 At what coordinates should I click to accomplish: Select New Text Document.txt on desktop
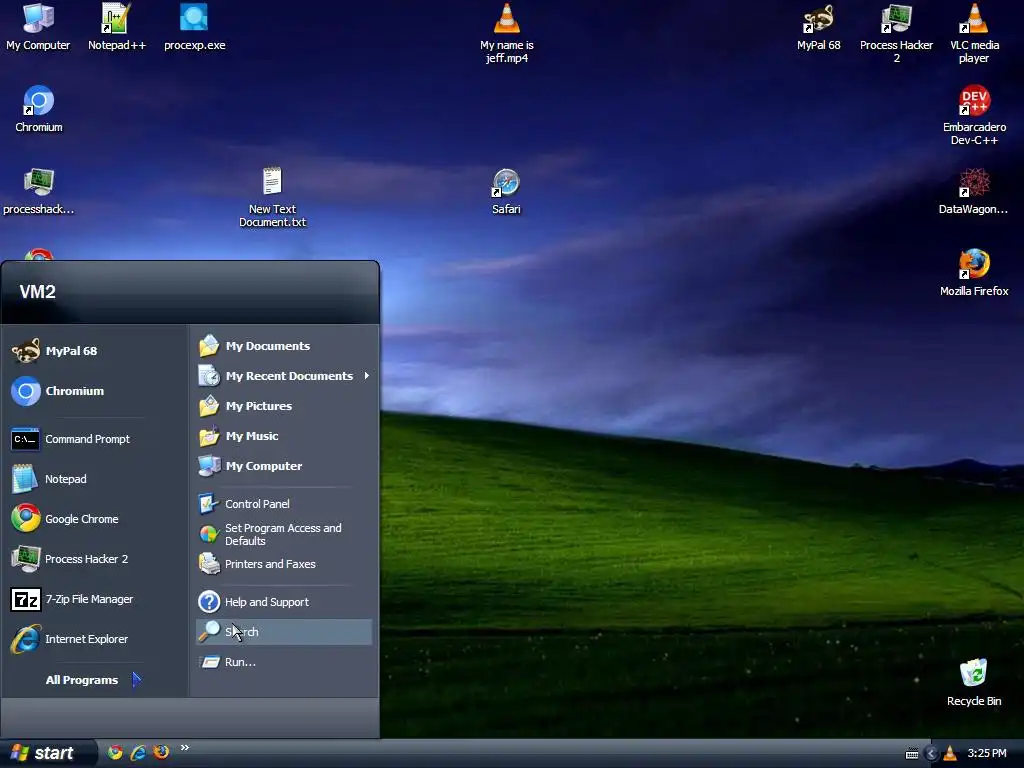click(x=272, y=197)
